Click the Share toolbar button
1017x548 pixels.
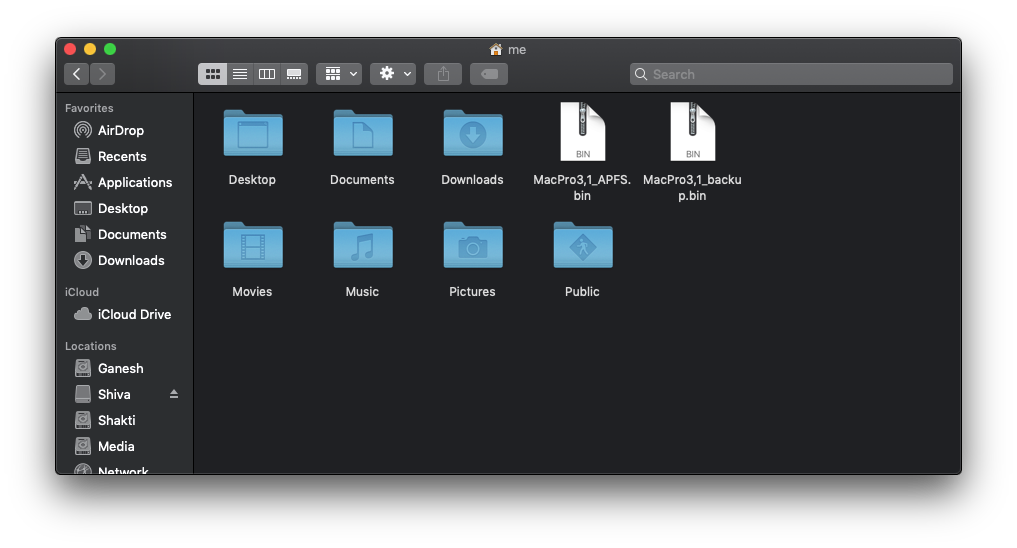pyautogui.click(x=443, y=74)
